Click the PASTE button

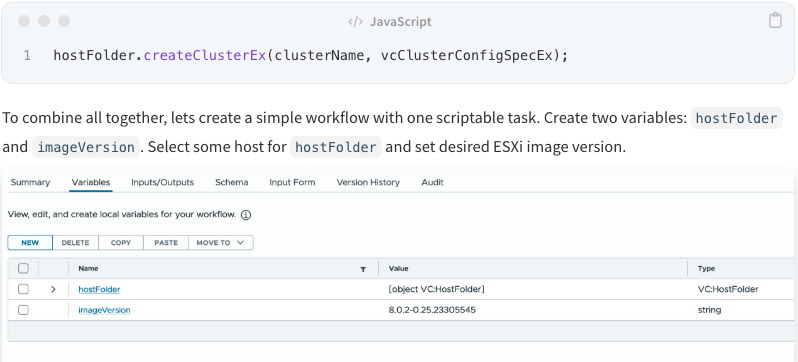(x=166, y=243)
